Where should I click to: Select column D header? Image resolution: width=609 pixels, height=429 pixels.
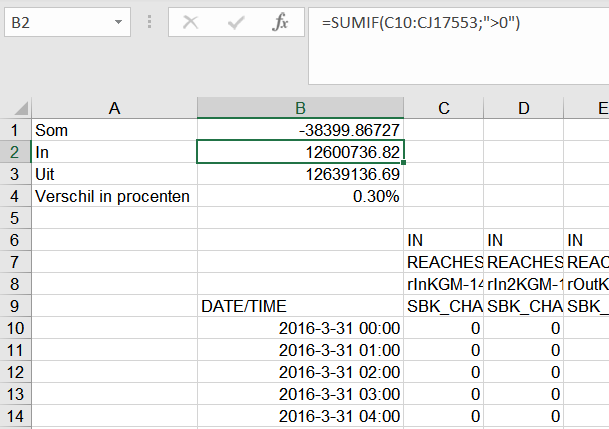[524, 108]
